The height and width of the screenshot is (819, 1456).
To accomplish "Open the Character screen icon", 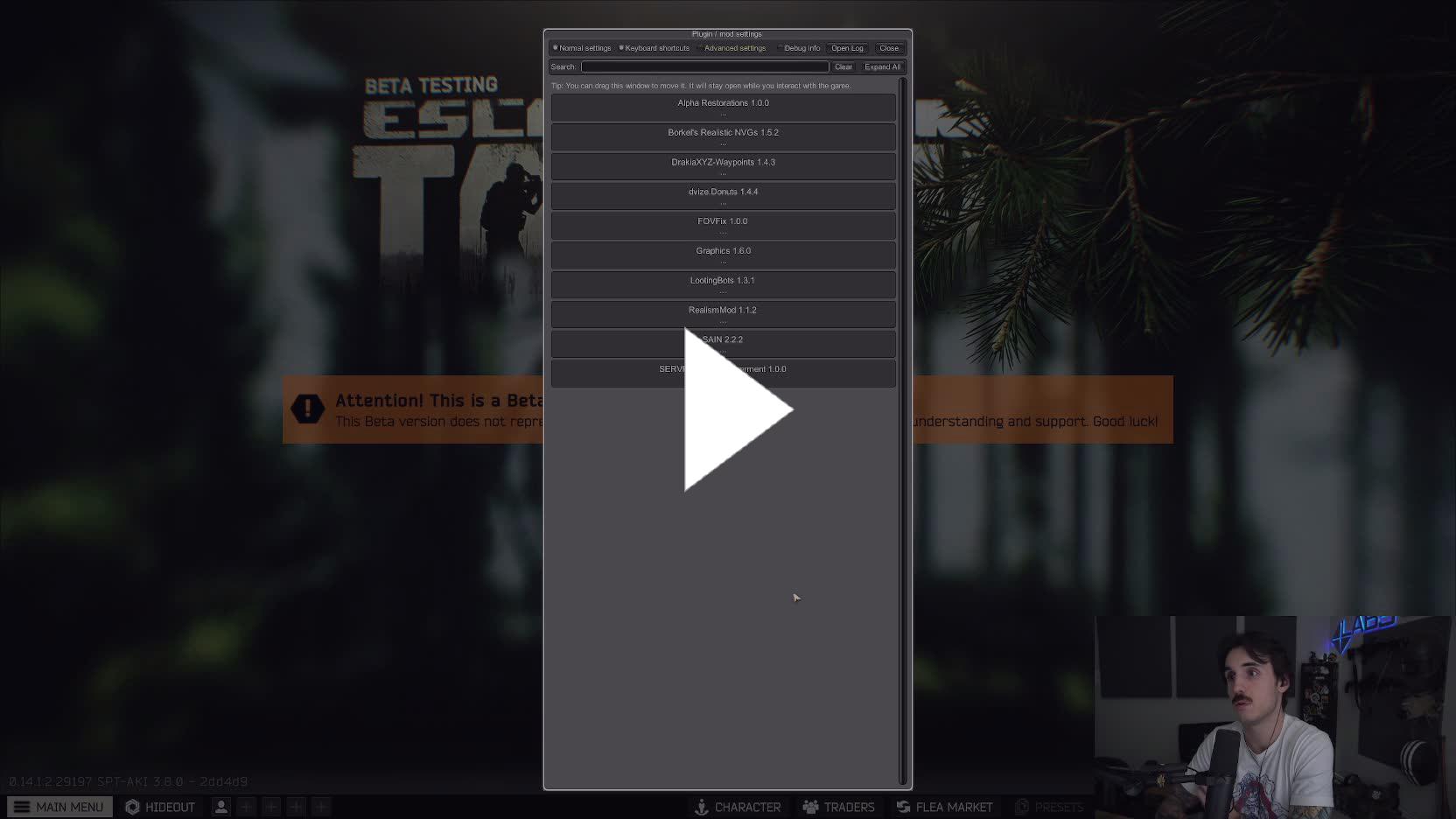I will tap(702, 807).
